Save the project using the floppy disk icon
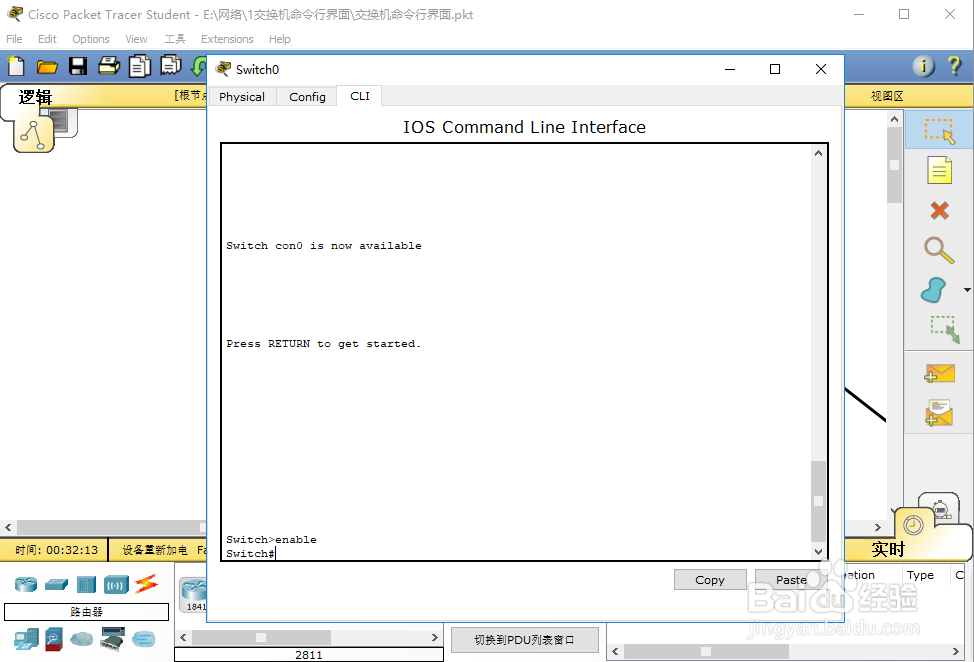The width and height of the screenshot is (974, 662). [x=78, y=66]
